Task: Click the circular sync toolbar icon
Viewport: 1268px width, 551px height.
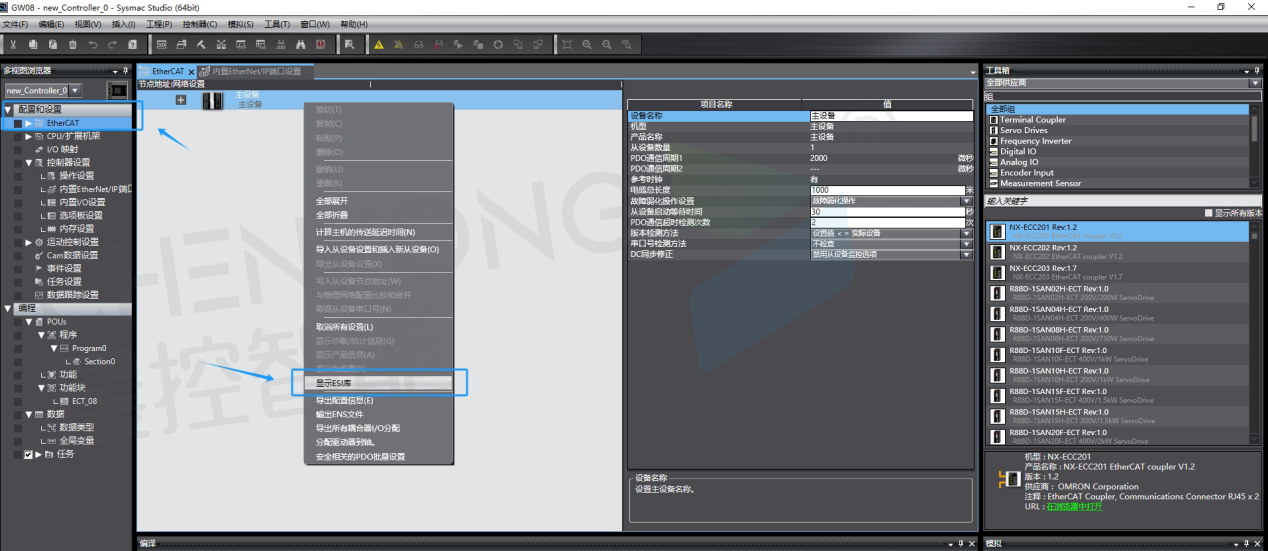Action: click(498, 44)
